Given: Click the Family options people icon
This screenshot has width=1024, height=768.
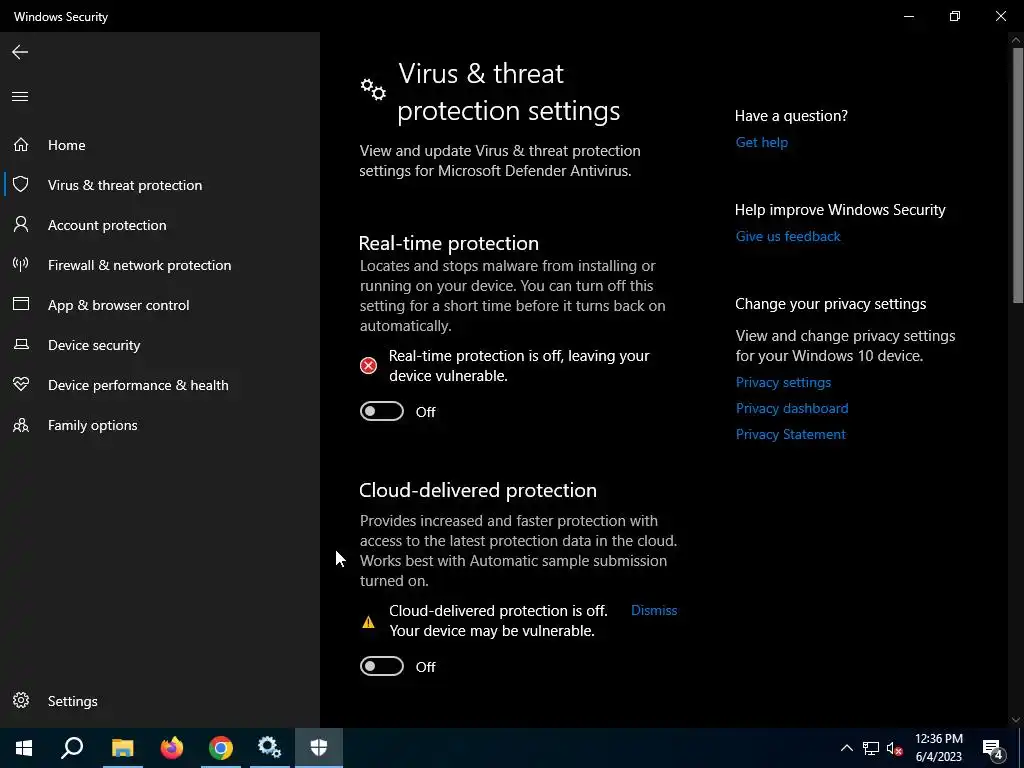Looking at the screenshot, I should (21, 425).
